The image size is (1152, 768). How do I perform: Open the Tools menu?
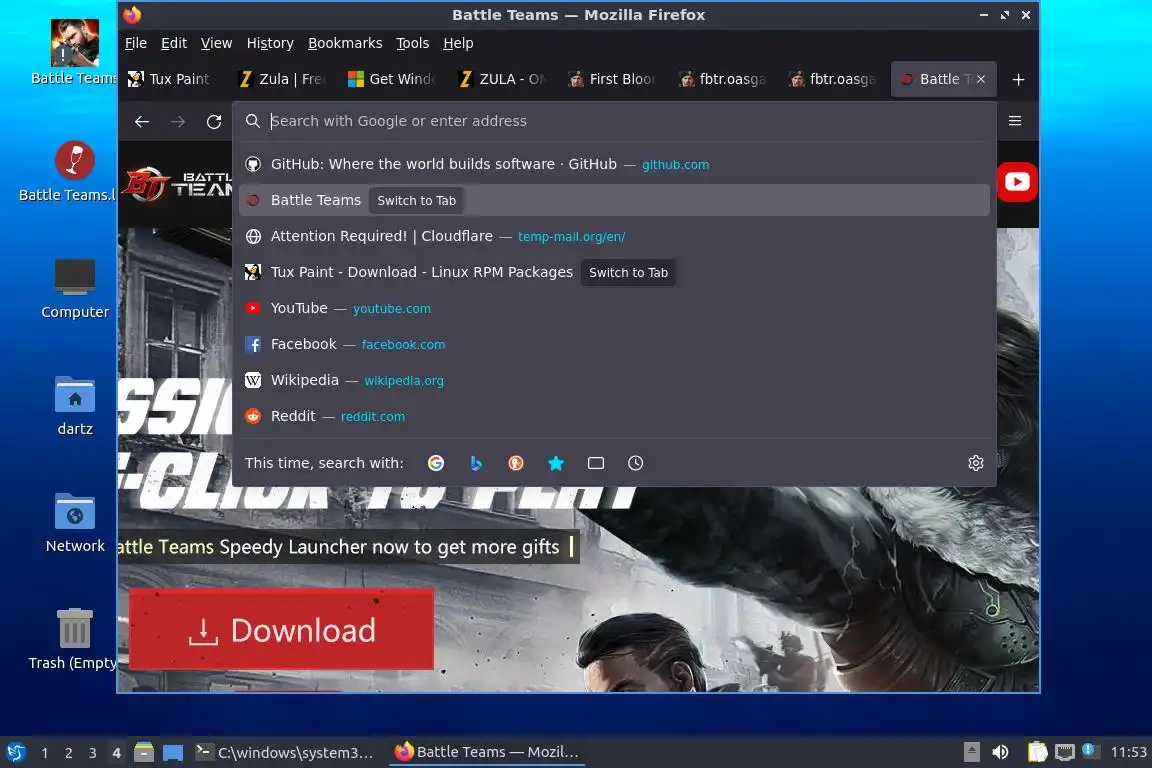(x=412, y=43)
